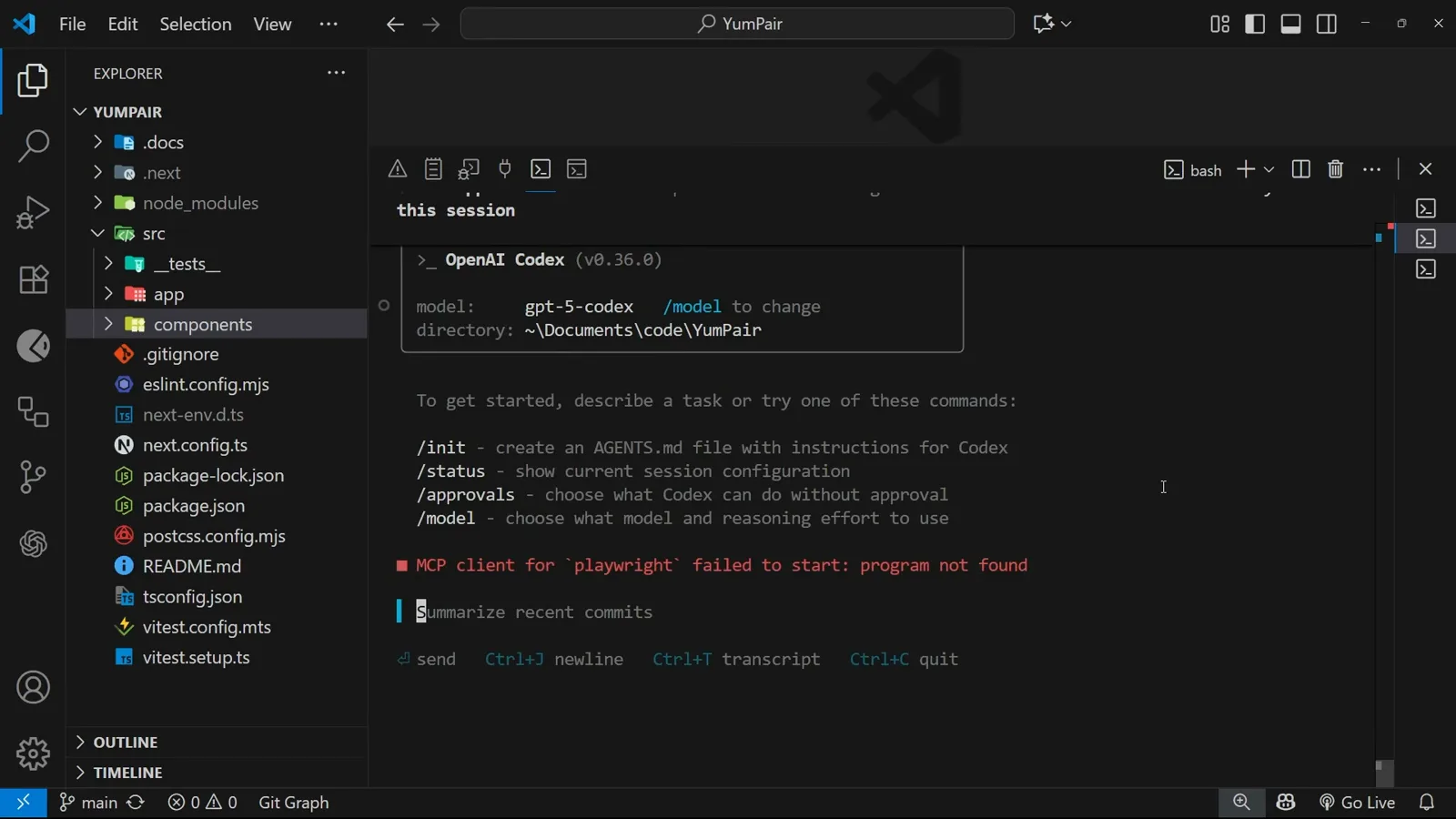This screenshot has width=1456, height=819.
Task: Click Go Live in status bar
Action: [x=1357, y=803]
